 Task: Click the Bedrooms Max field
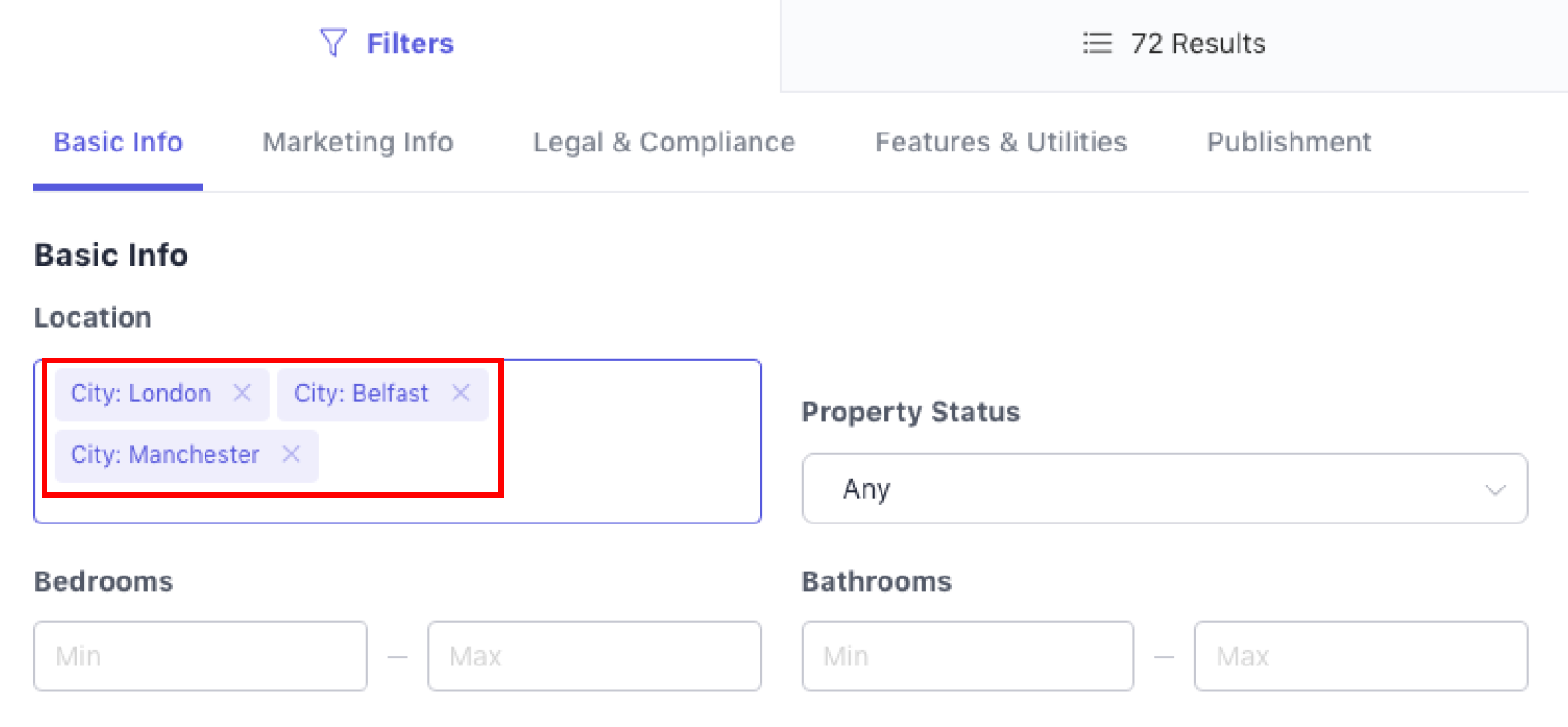[594, 656]
